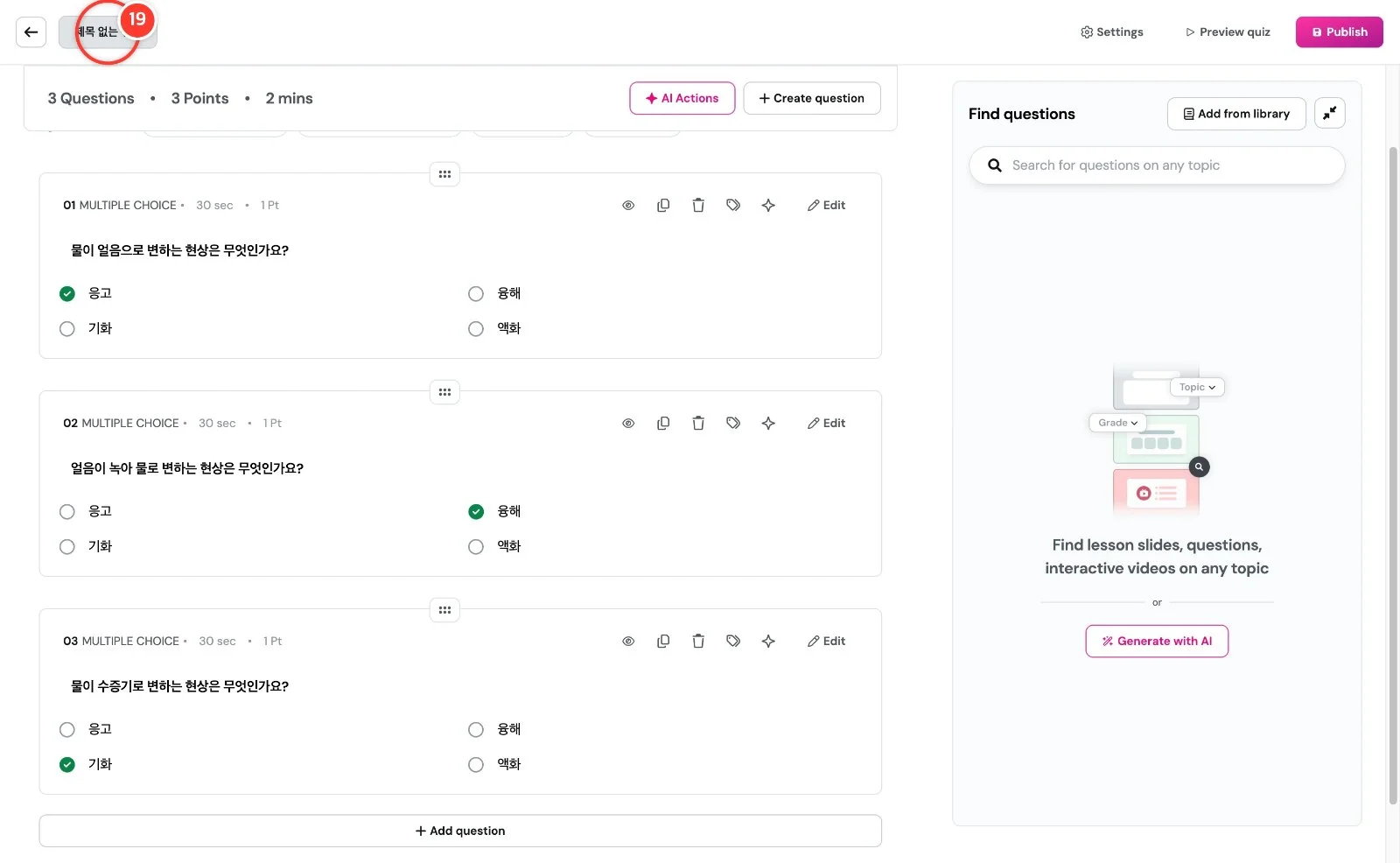Open the AI Actions menu
This screenshot has width=1400, height=863.
tap(682, 99)
